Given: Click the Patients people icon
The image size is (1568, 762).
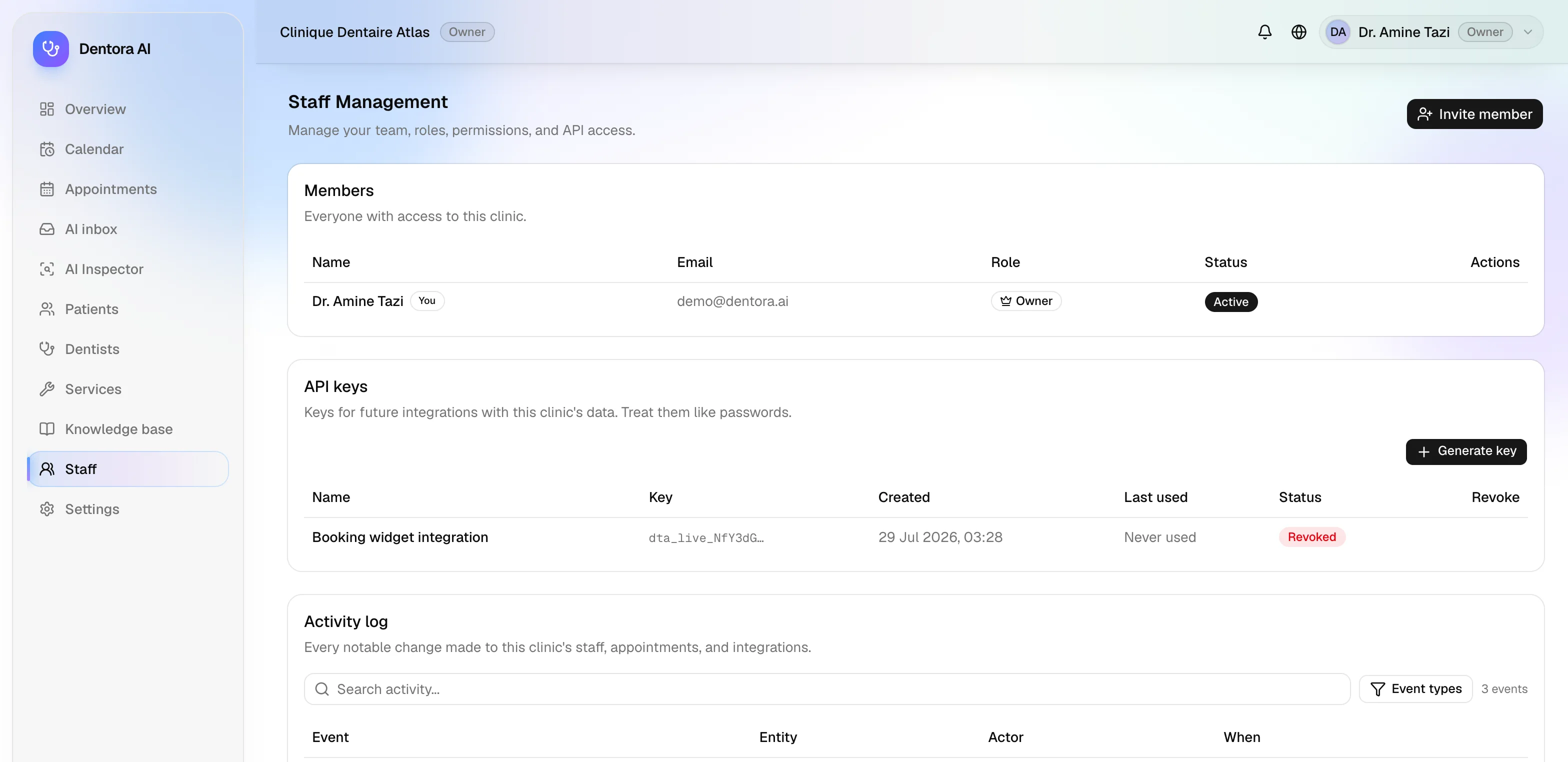Looking at the screenshot, I should coord(47,309).
